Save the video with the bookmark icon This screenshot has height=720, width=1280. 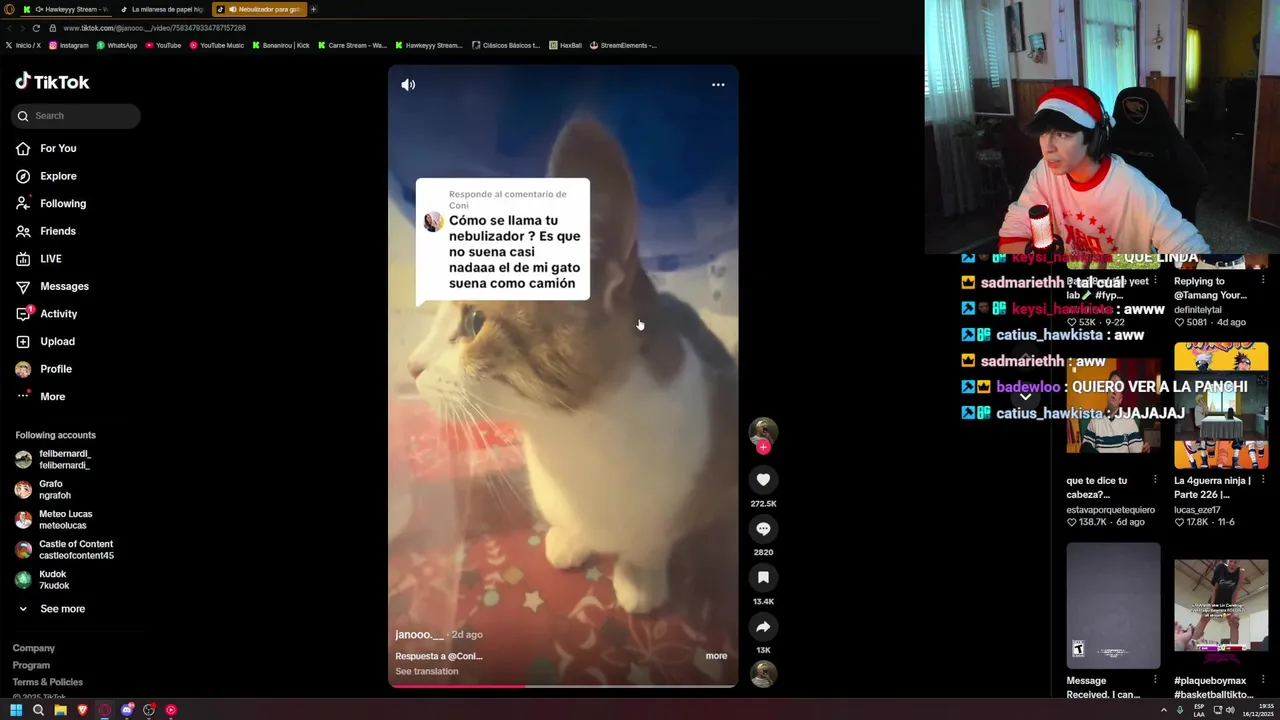coord(763,578)
